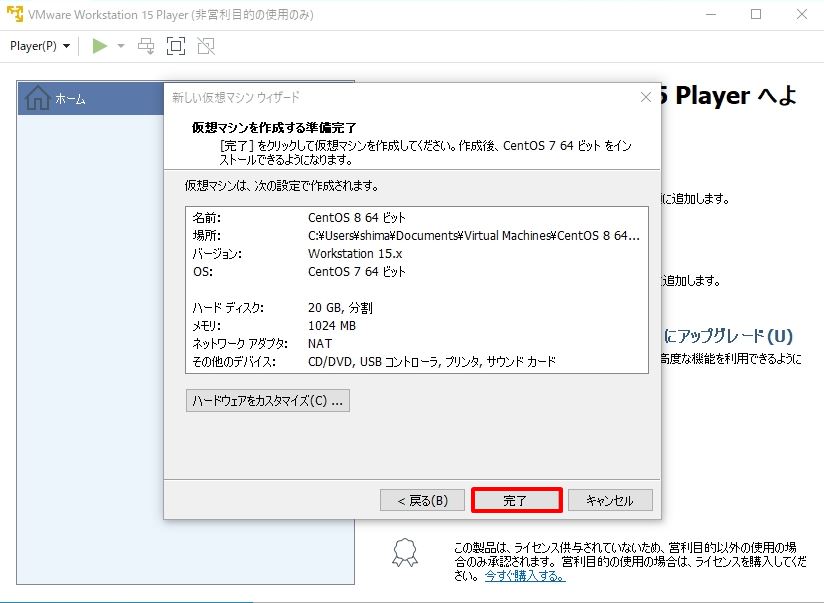Close the 新しい仮想マシン ウィザード dialog
The height and width of the screenshot is (603, 824).
point(646,97)
